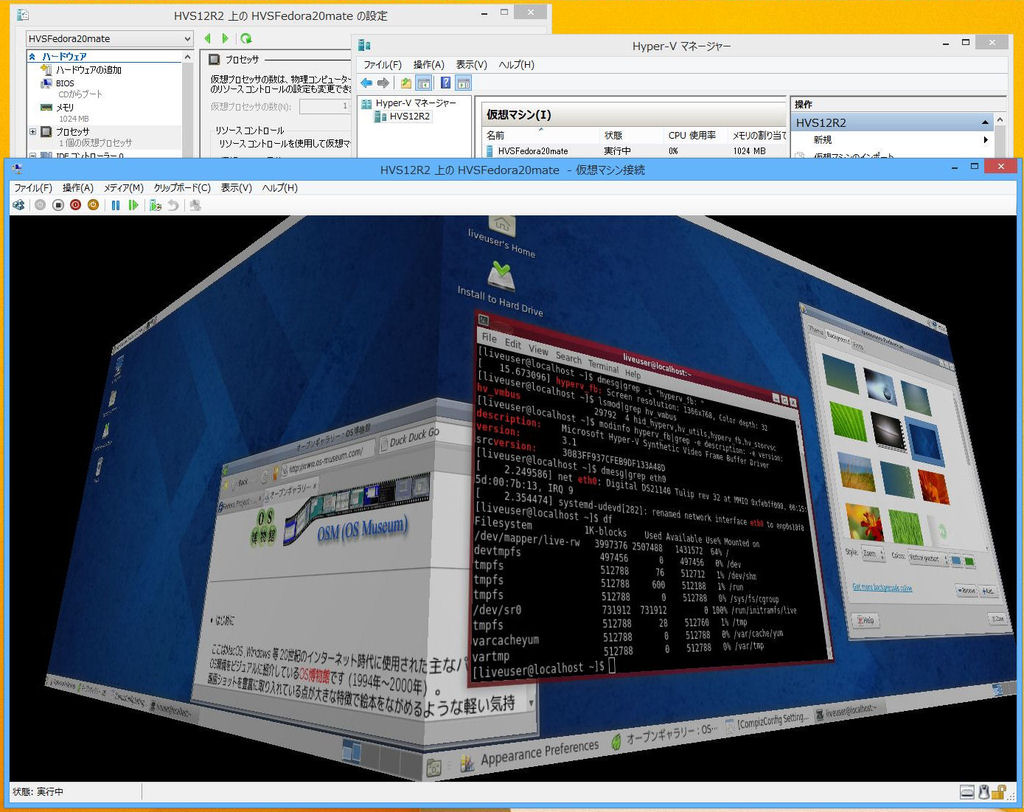
Task: Collapse HVS12R2 actions header arrow
Action: [x=985, y=123]
